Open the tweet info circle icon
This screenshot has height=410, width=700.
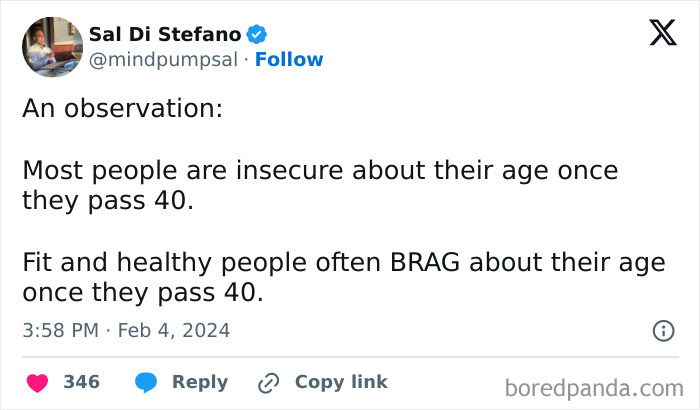[x=663, y=331]
